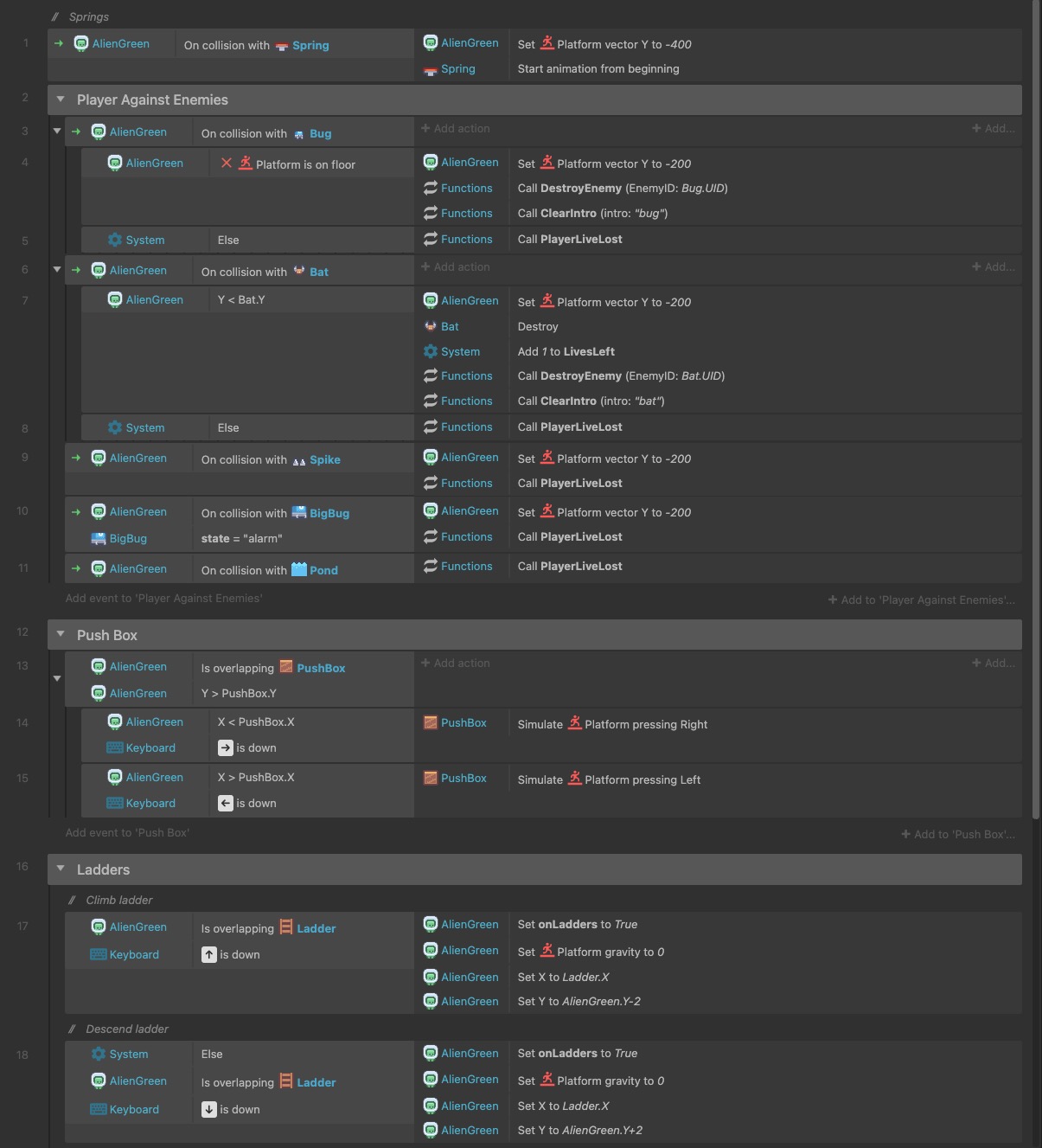Click the red Platform behavior icon in Set gravity action
The width and height of the screenshot is (1042, 1148).
547,952
